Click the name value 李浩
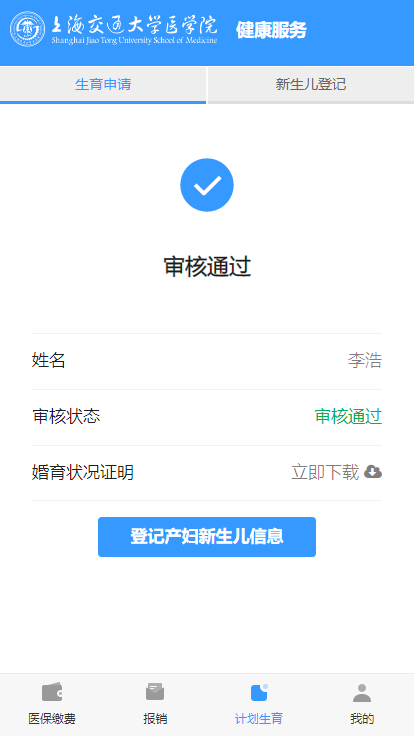Screen dimensions: 414x736 tap(365, 360)
